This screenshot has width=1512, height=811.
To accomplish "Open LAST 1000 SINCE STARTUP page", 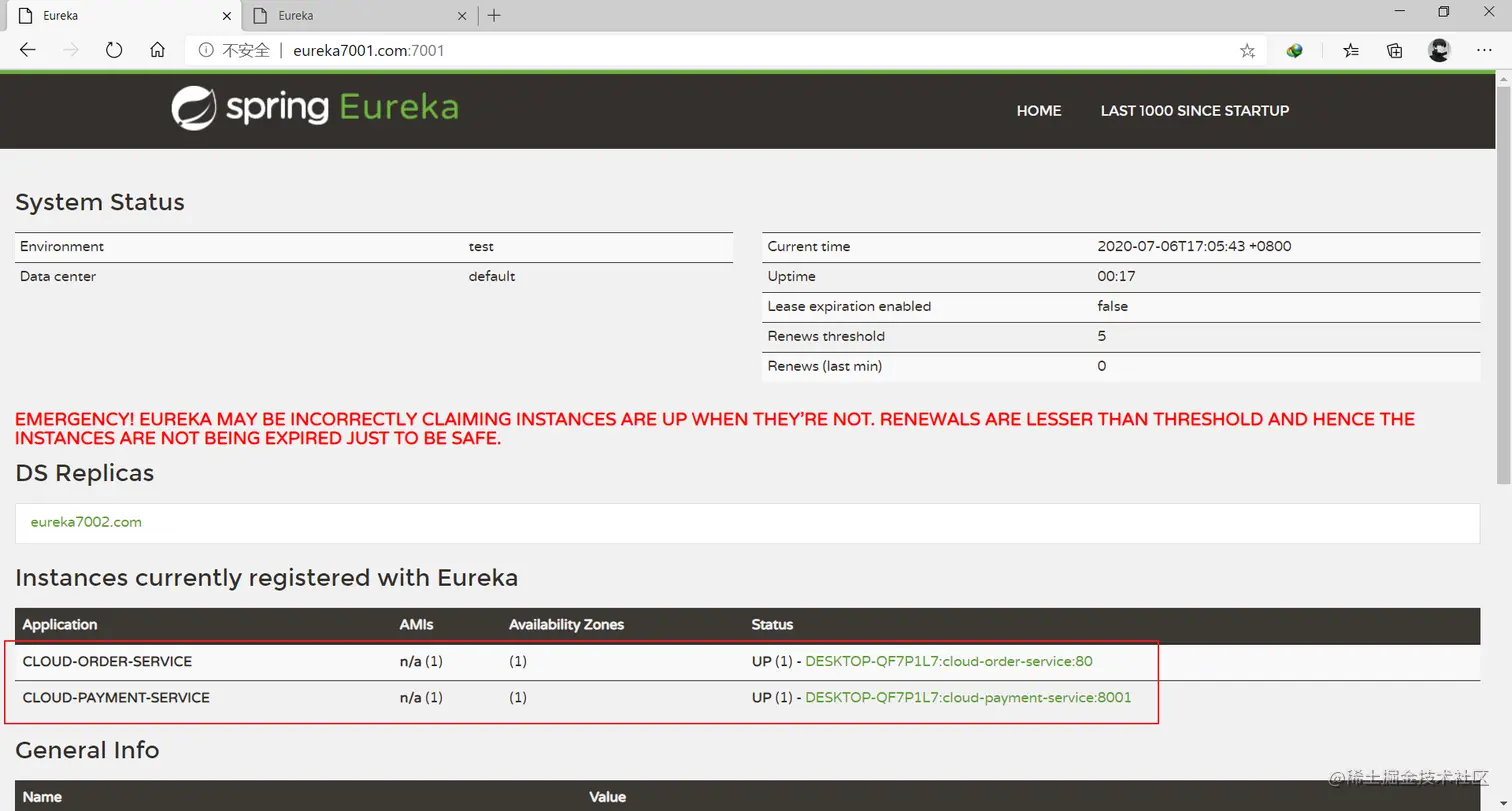I will coord(1195,111).
